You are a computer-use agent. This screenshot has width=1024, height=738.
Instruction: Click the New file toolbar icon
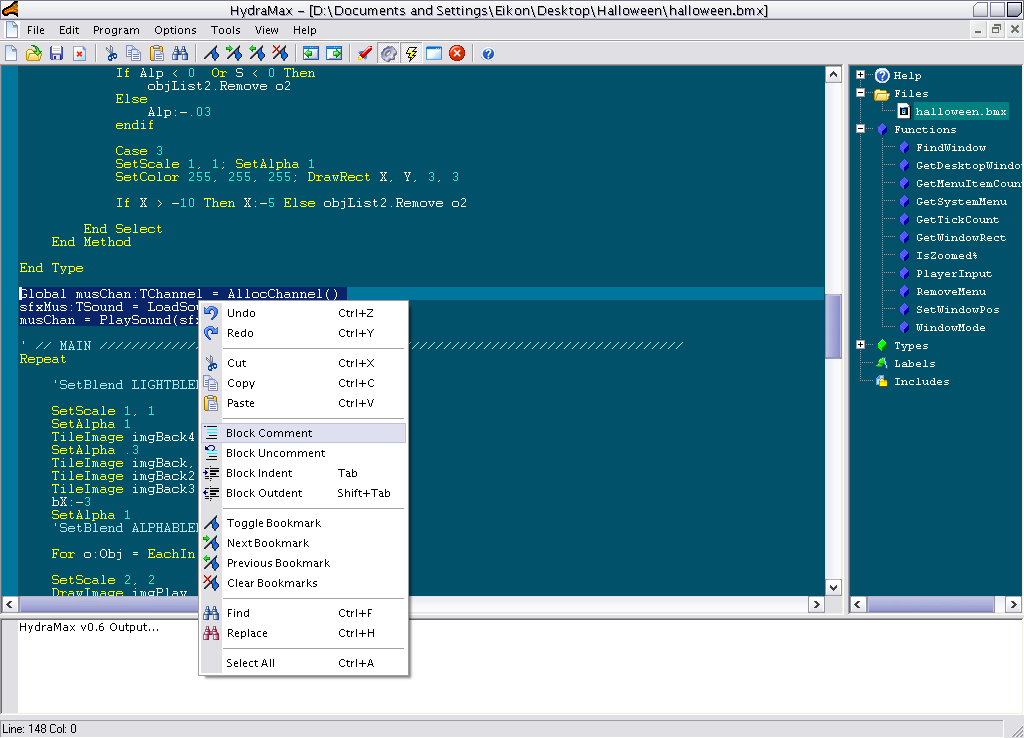pos(12,53)
